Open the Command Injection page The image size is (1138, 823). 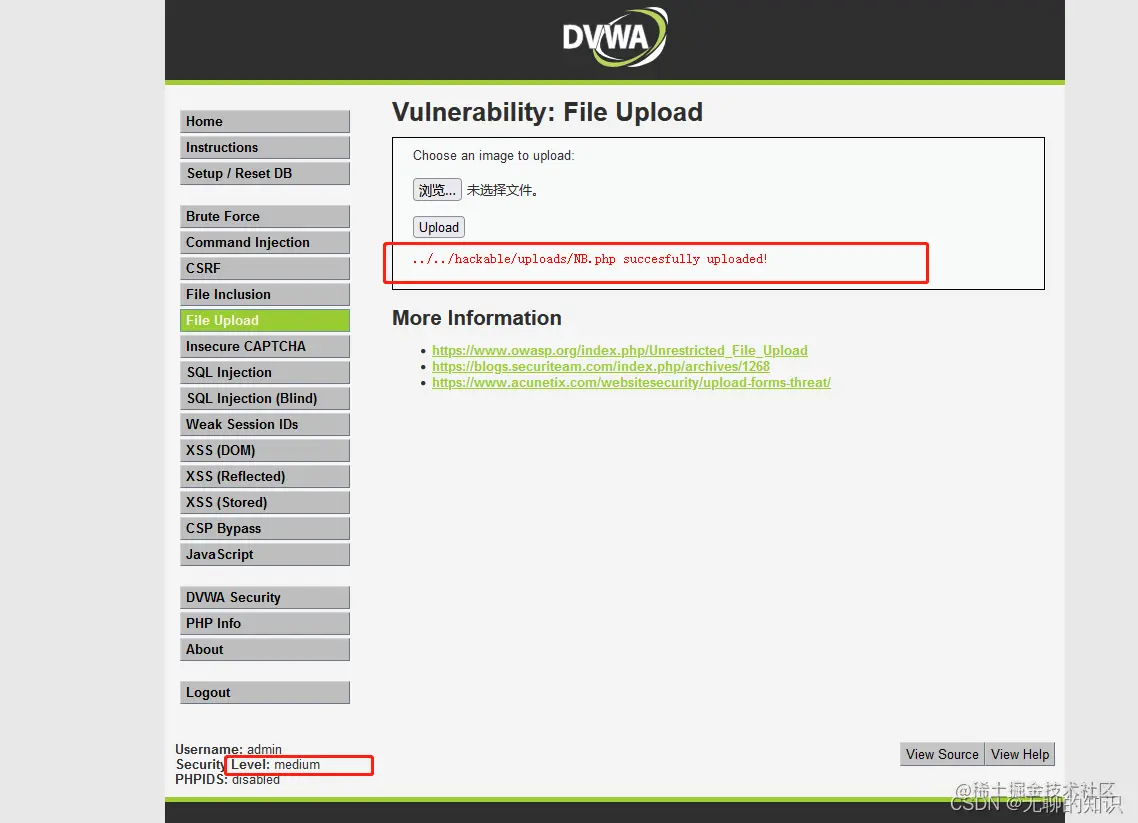(265, 242)
